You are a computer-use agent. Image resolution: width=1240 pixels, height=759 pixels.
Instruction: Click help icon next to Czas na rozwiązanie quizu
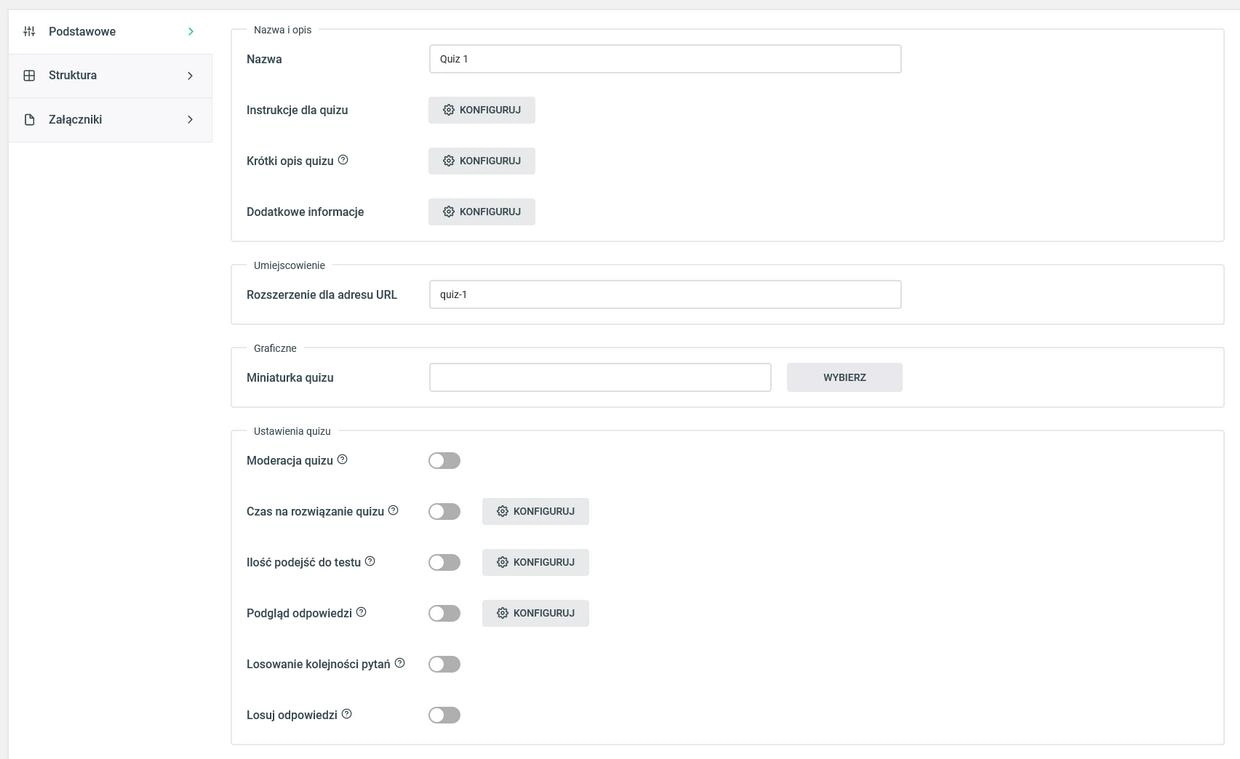click(393, 510)
